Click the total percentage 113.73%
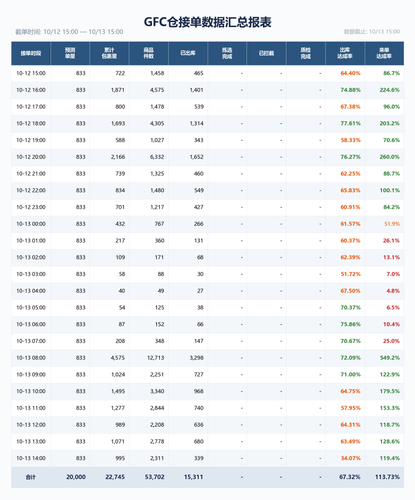The image size is (415, 500). (x=387, y=477)
